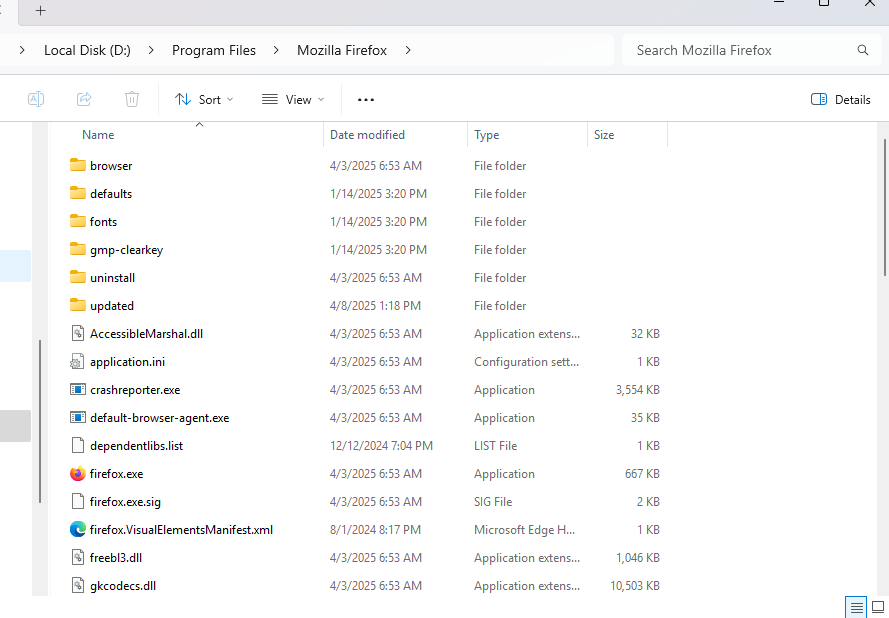
Task: Click the dependentlibs.list file icon
Action: 78,446
